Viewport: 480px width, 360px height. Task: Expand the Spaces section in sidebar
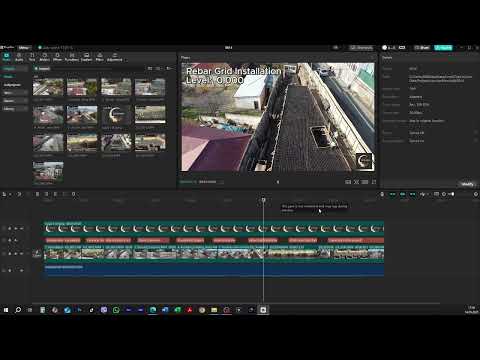15,101
